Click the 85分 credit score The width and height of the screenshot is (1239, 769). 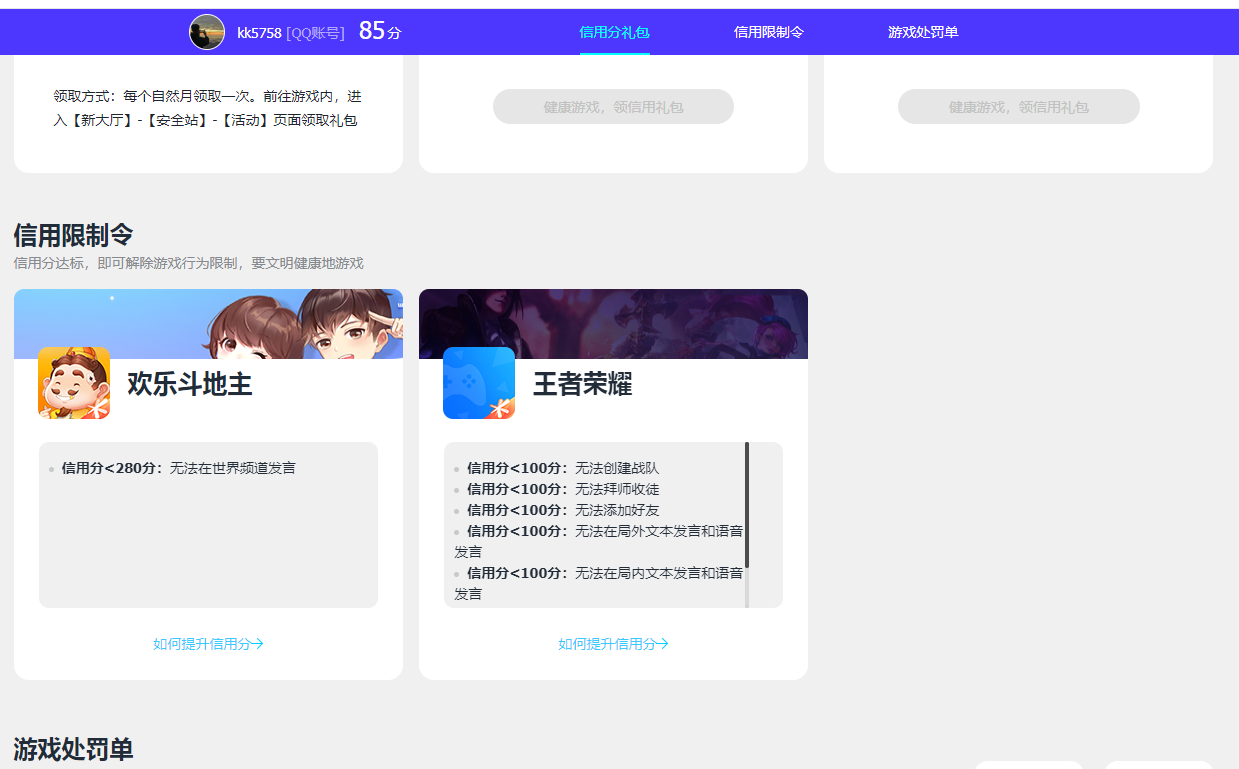380,31
